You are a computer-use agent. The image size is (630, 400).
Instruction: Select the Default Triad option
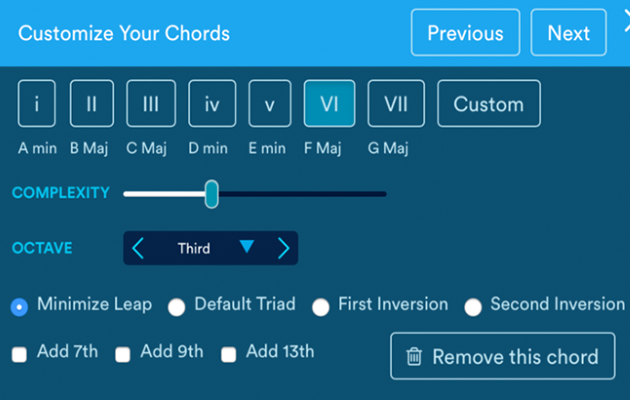pos(176,307)
